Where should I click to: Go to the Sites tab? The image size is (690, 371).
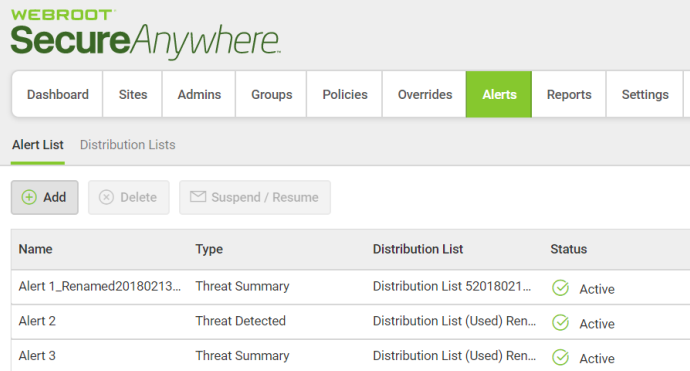[x=133, y=94]
